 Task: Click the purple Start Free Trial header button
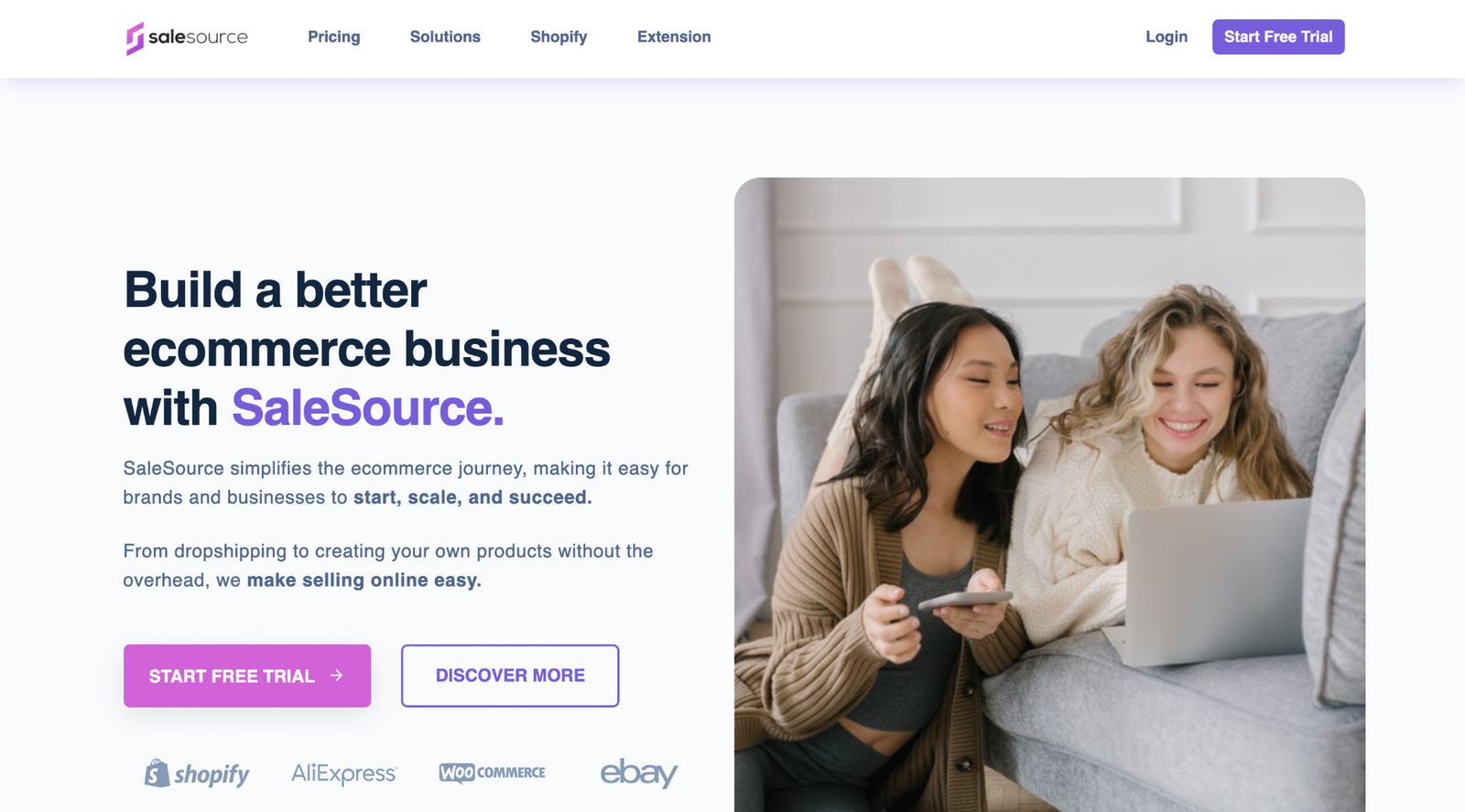pyautogui.click(x=1278, y=37)
